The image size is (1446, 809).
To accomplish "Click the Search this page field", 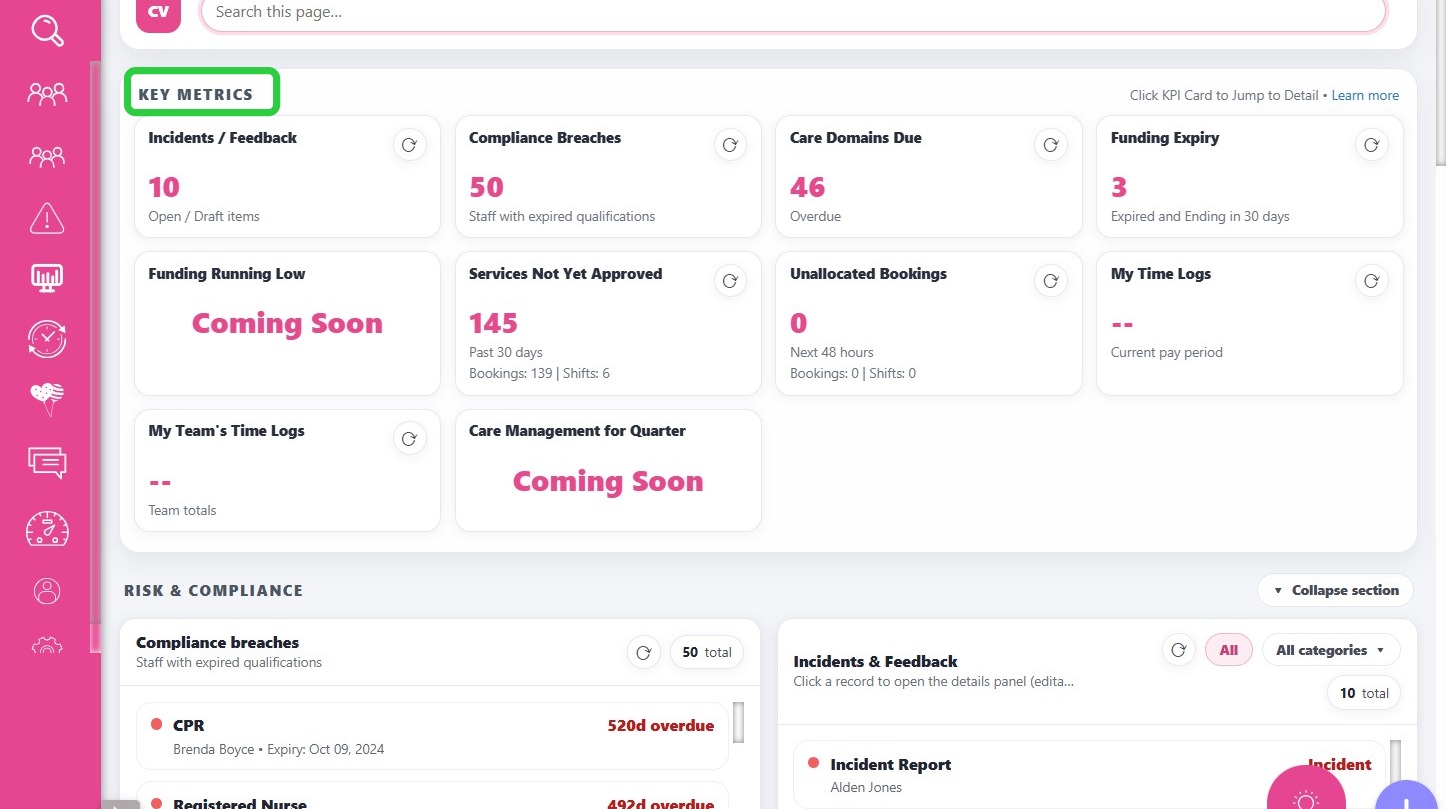I will (x=794, y=12).
